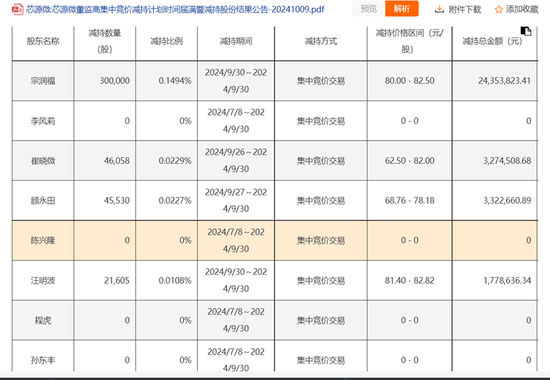Open the PDF title link 芯源微
The width and height of the screenshot is (550, 380).
tap(175, 9)
